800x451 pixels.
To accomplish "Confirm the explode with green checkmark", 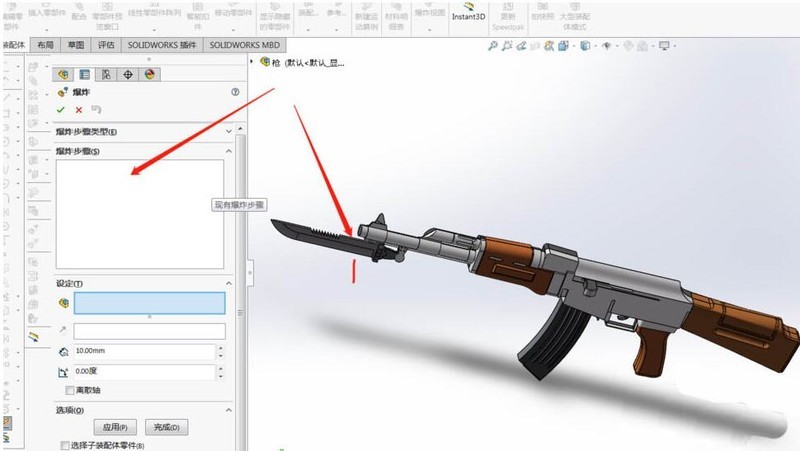I will 61,110.
